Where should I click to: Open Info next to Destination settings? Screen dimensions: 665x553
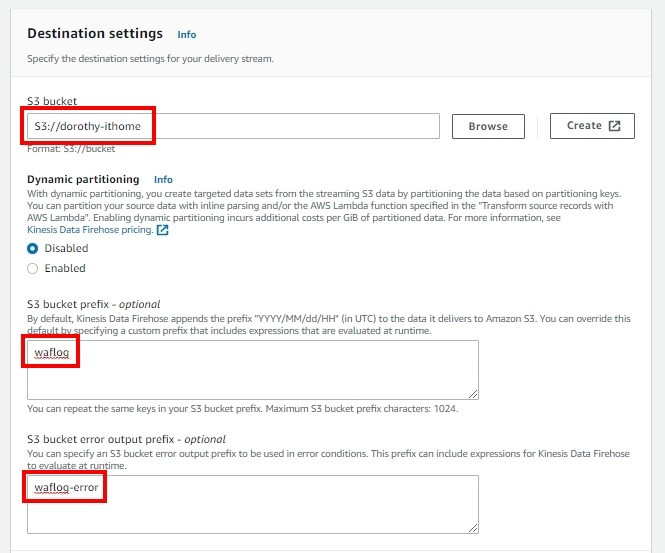pos(186,35)
